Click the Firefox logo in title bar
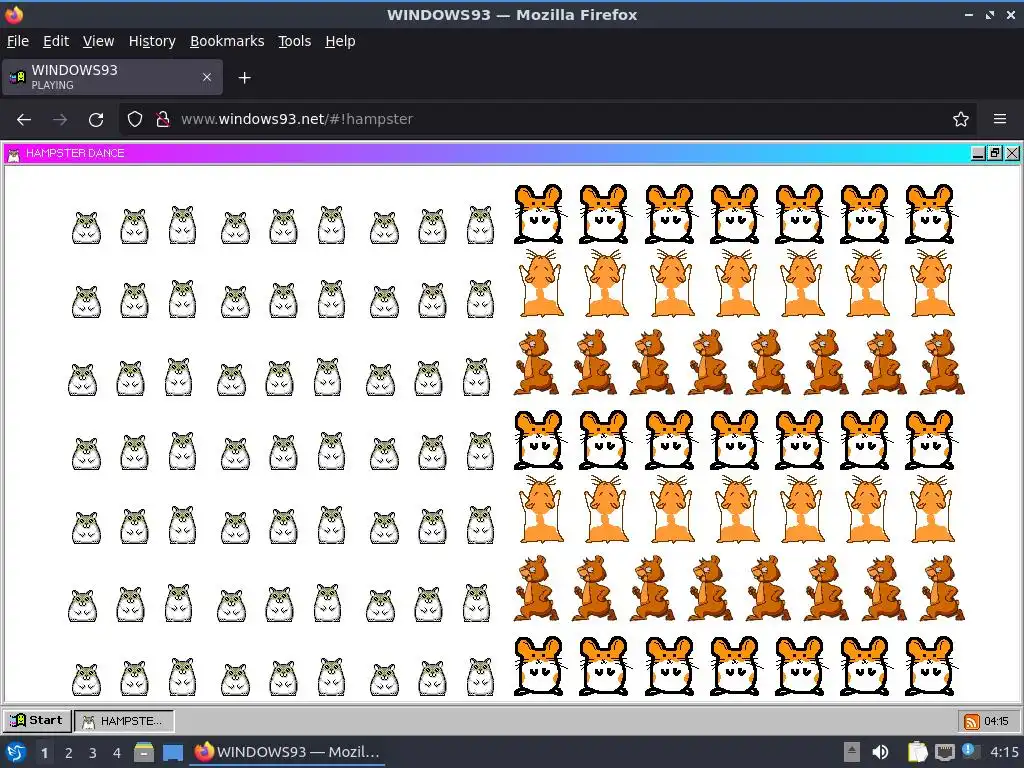This screenshot has height=768, width=1024. [x=14, y=14]
